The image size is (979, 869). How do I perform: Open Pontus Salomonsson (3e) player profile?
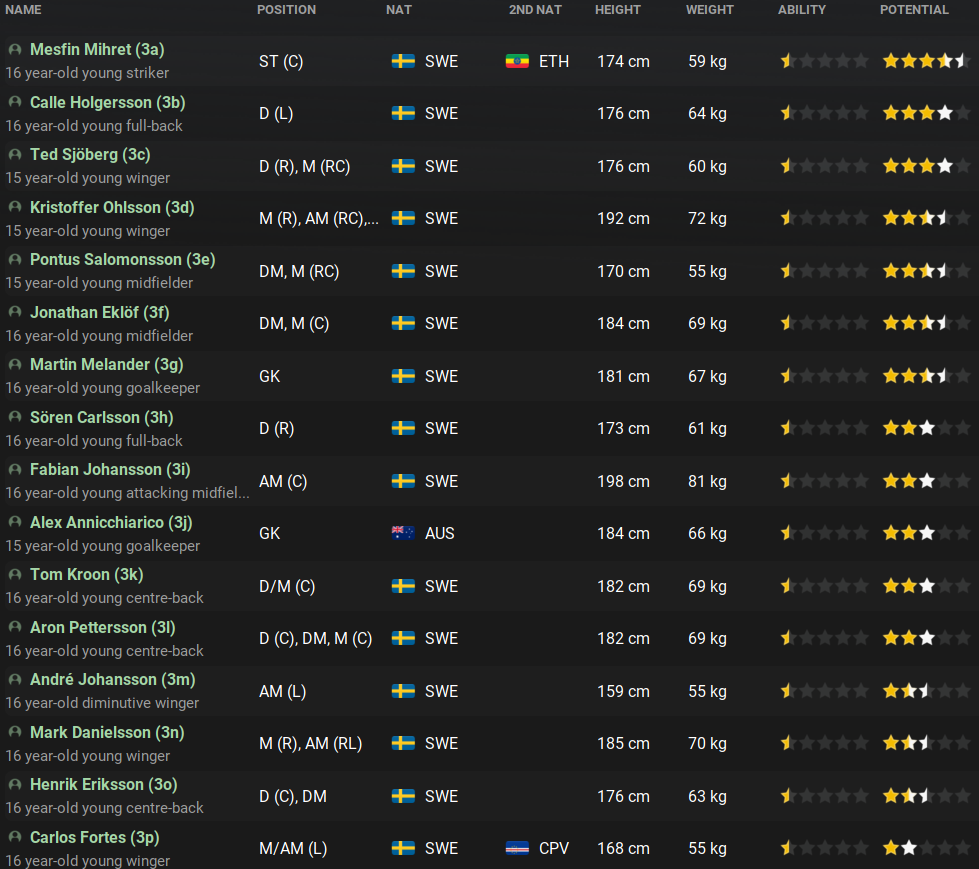click(x=122, y=259)
